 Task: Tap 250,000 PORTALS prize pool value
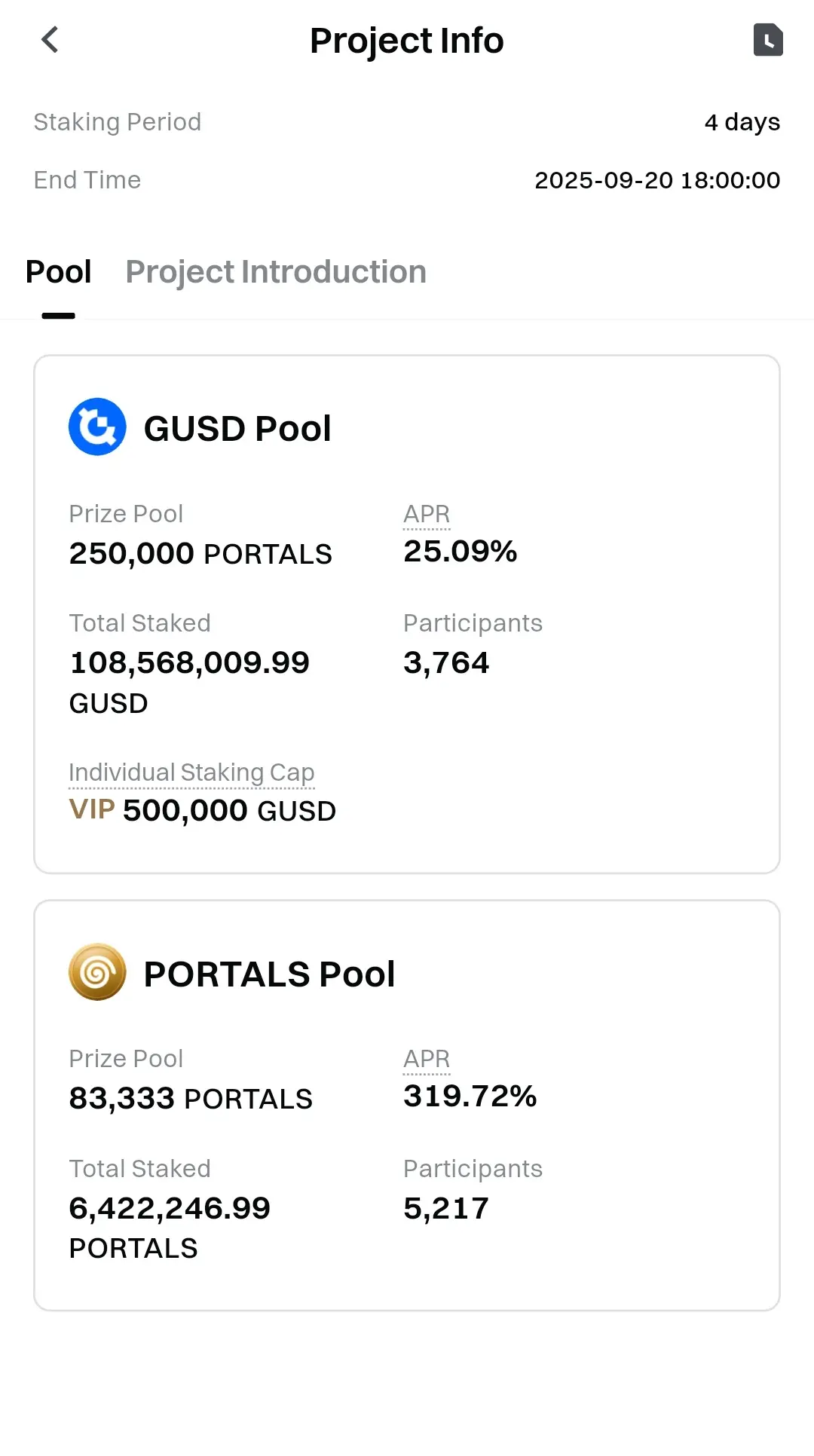tap(200, 554)
